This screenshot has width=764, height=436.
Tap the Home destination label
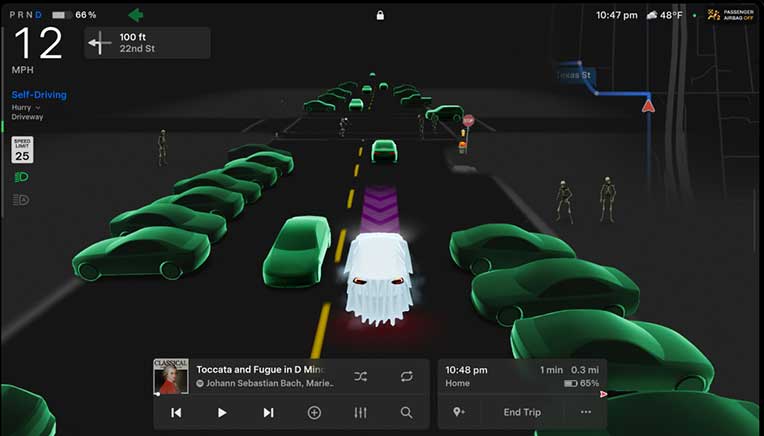(458, 383)
